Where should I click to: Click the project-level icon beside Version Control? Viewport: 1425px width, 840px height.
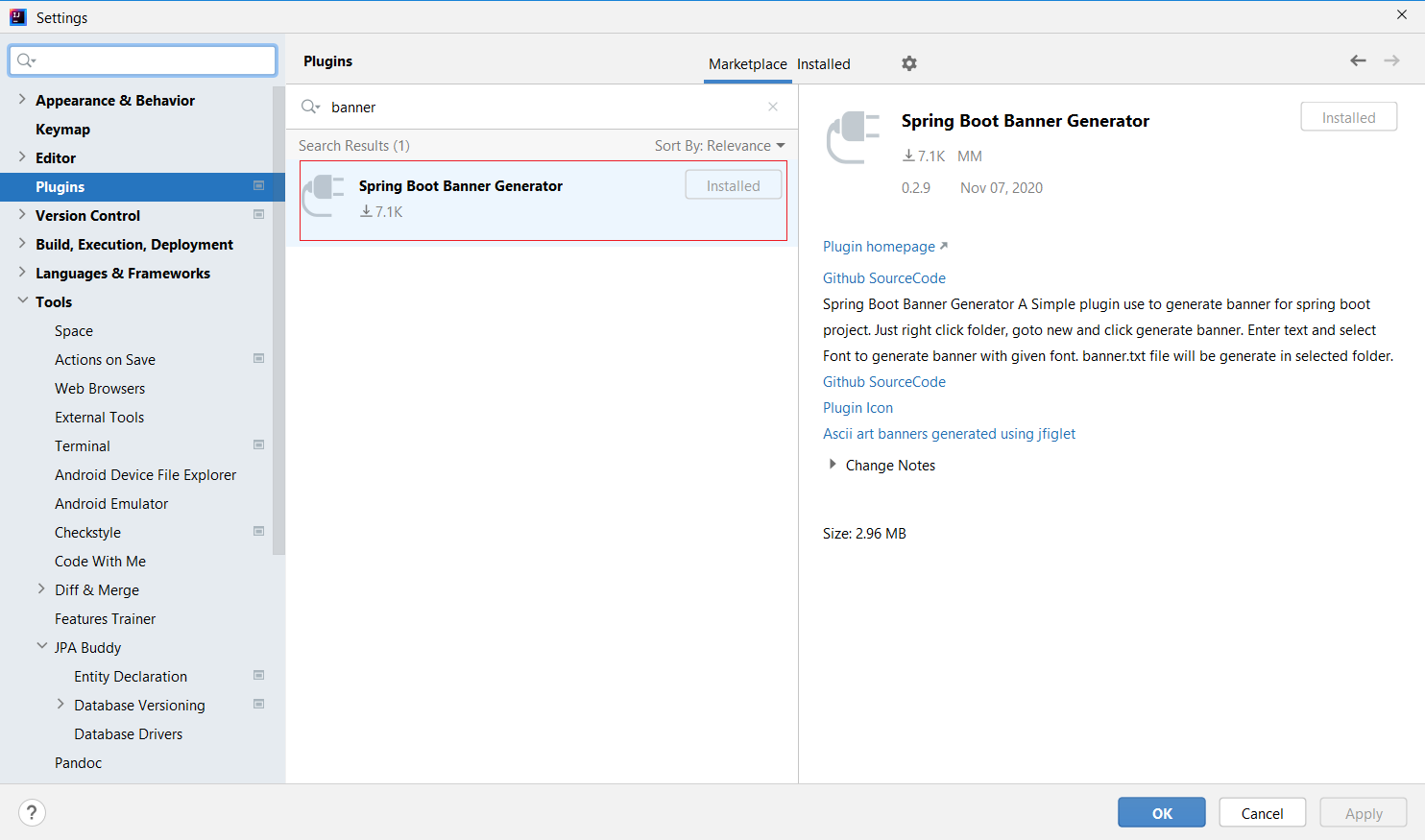258,215
